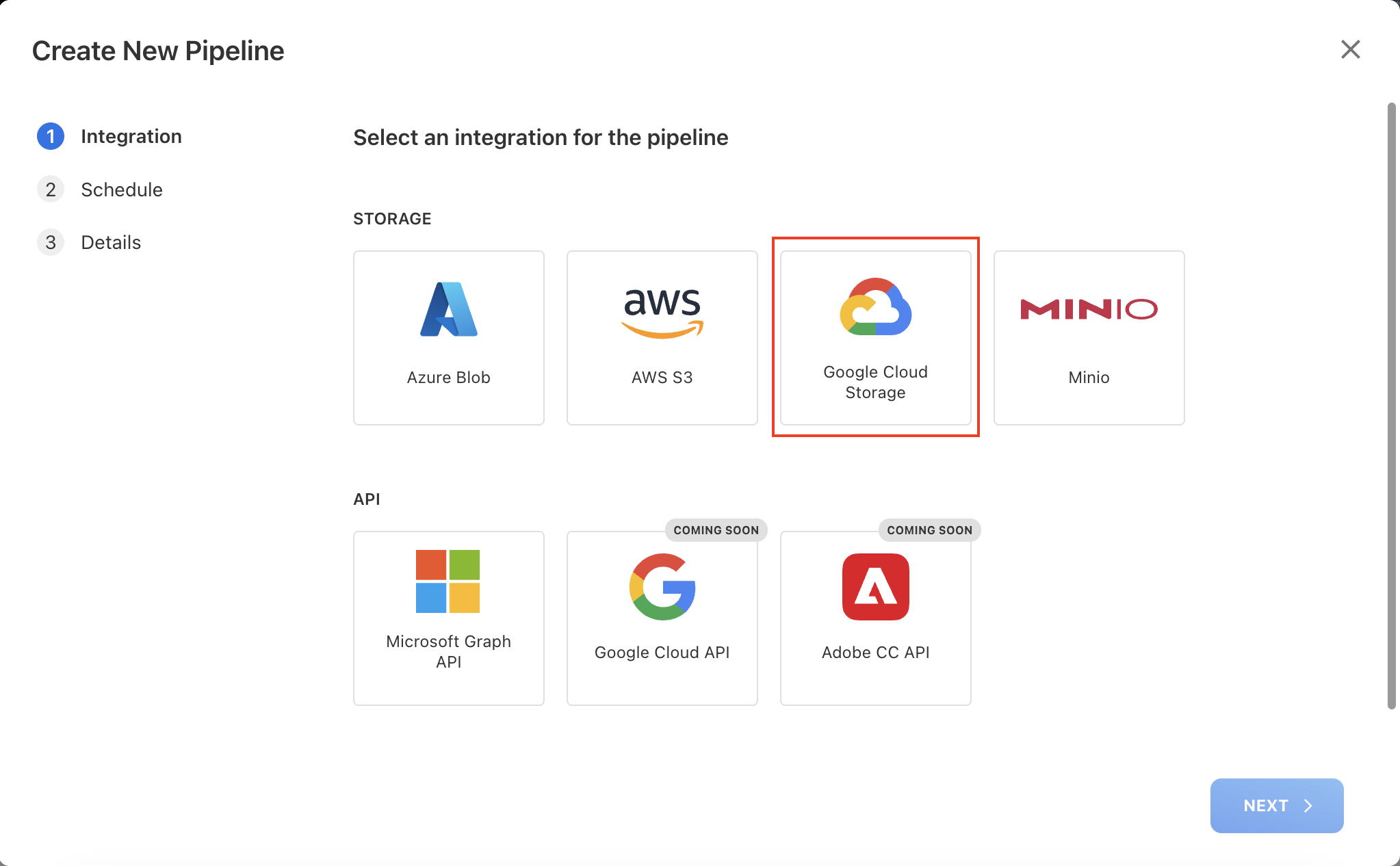Click the COMING SOON badge on Google Cloud API
Viewport: 1400px width, 866px height.
716,530
